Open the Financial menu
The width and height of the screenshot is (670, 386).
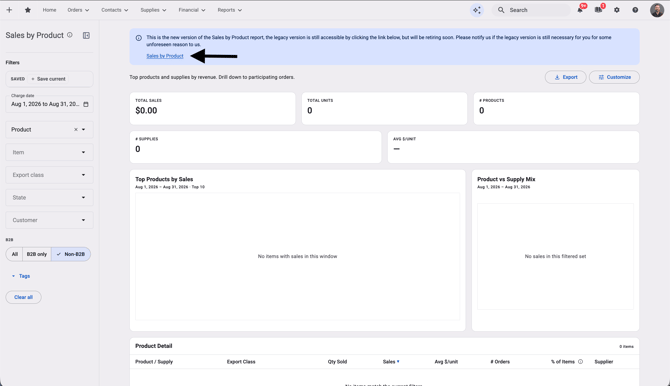click(x=191, y=10)
